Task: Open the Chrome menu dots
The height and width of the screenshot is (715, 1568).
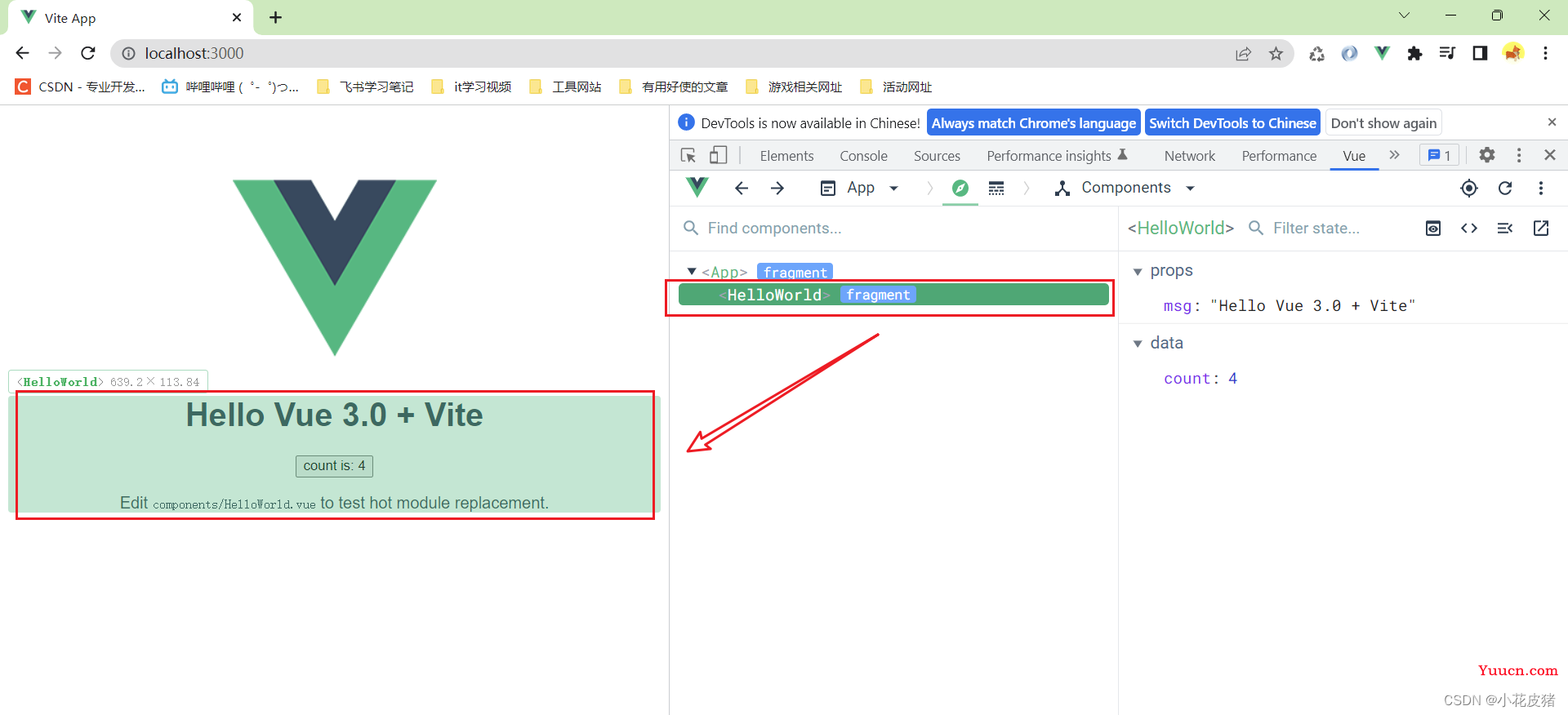Action: 1545,53
